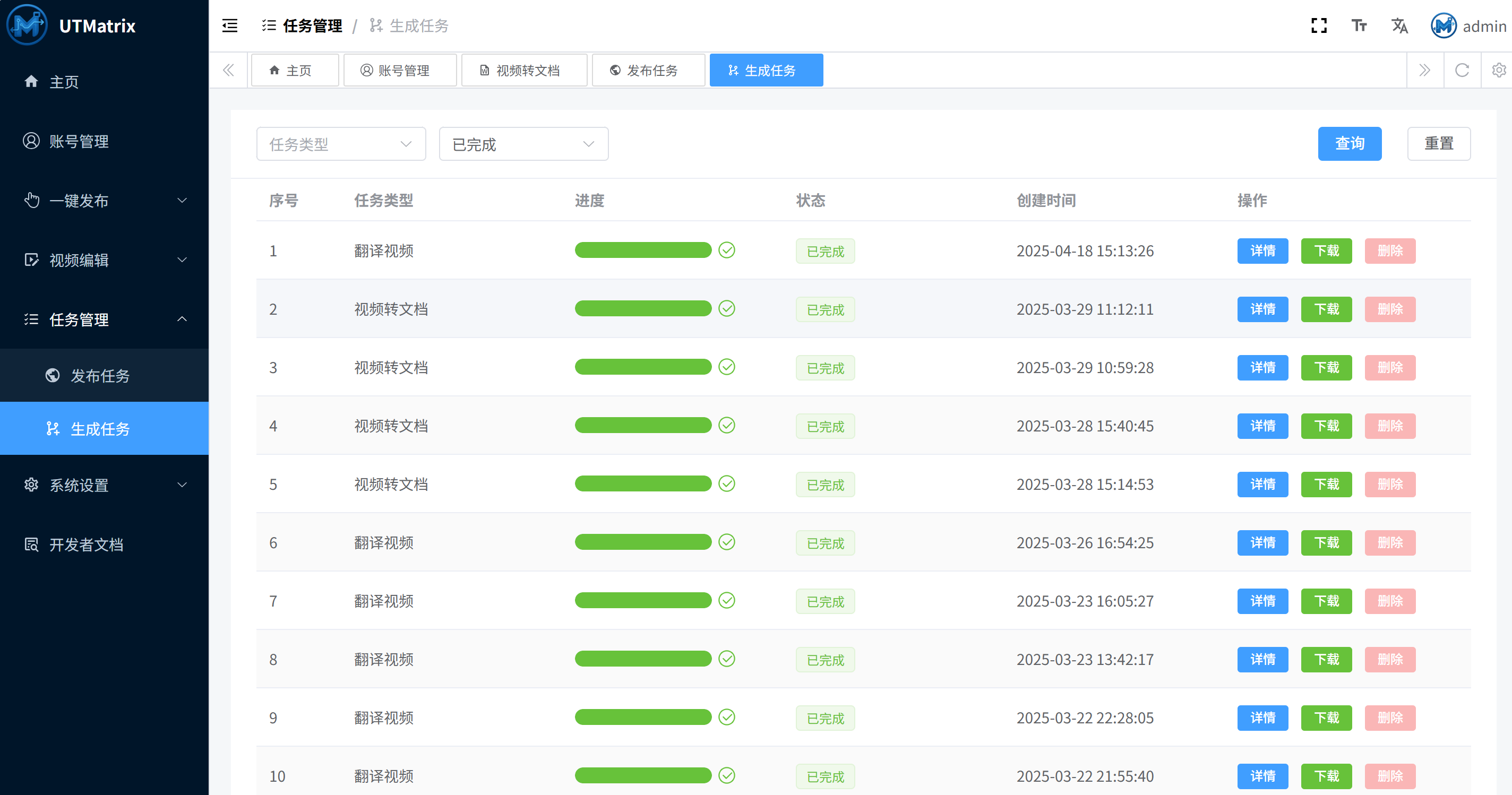Open 详情 for task row 9

(x=1262, y=718)
